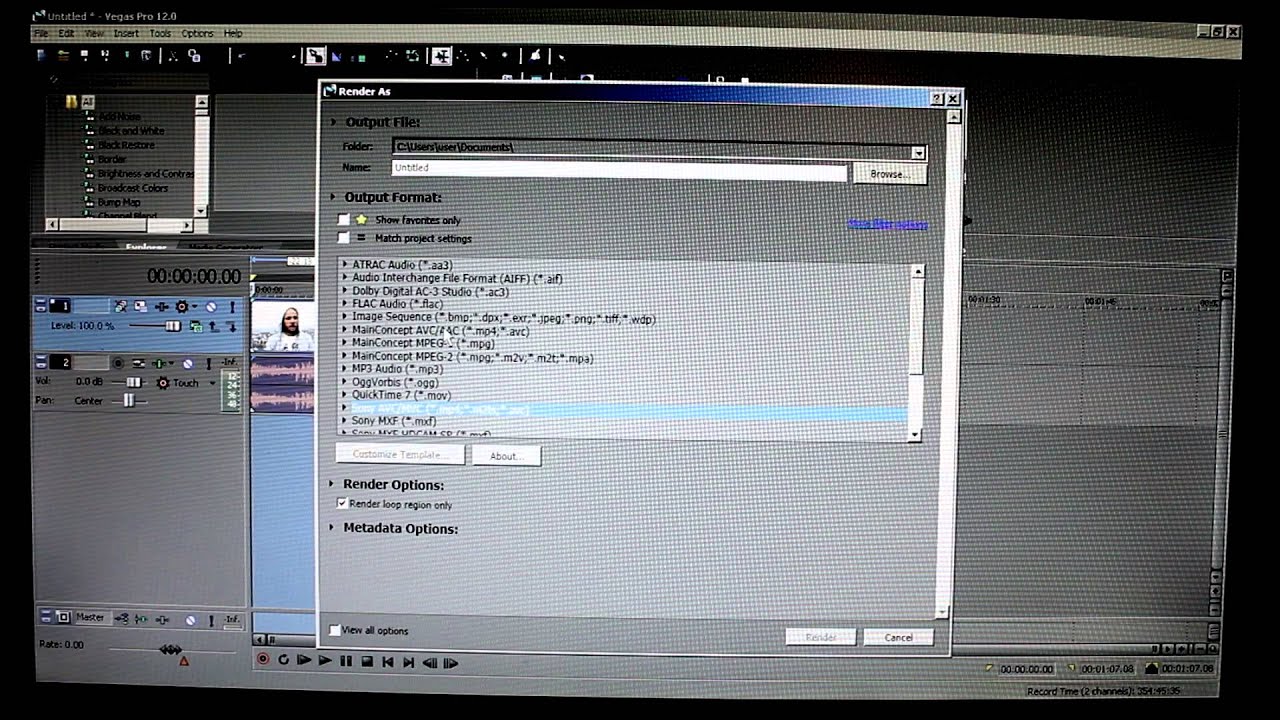Open the Options menu
The image size is (1280, 720).
coord(197,33)
